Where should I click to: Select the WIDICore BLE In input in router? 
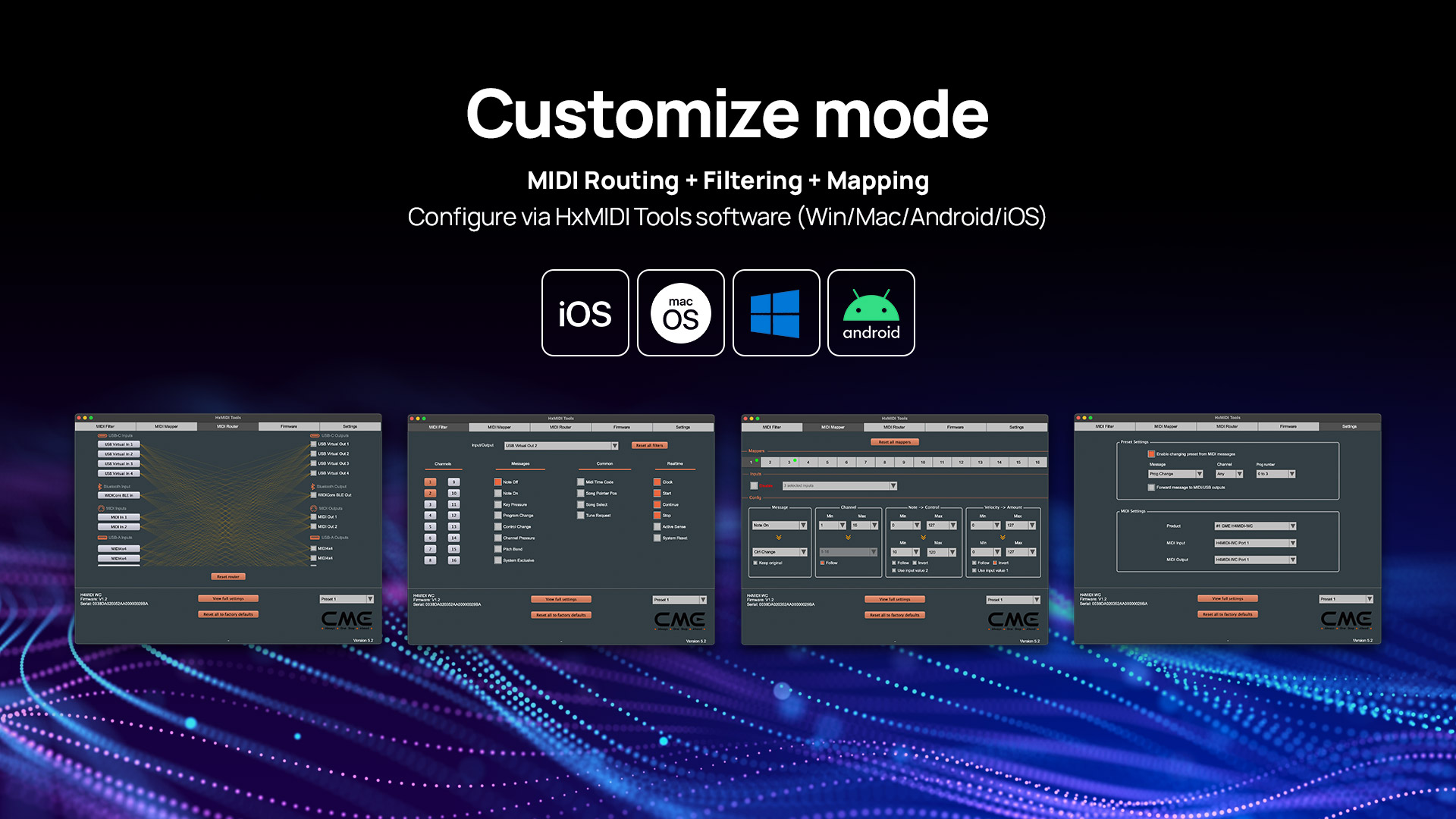pos(118,495)
